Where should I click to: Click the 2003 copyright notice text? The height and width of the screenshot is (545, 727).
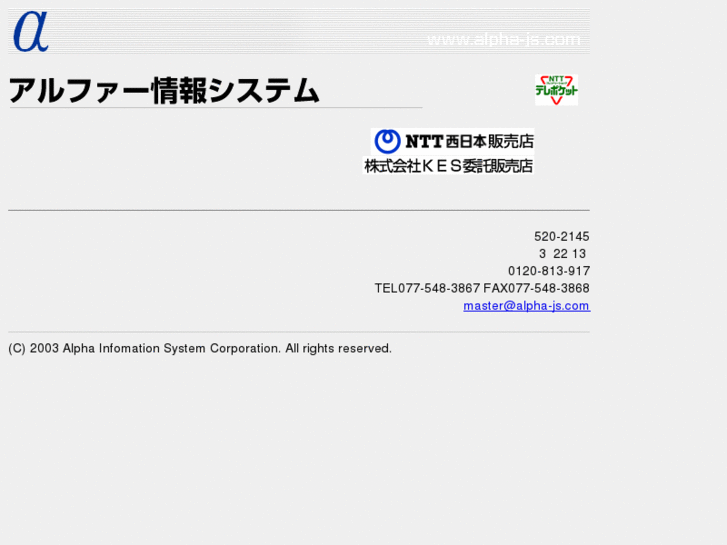[x=200, y=348]
